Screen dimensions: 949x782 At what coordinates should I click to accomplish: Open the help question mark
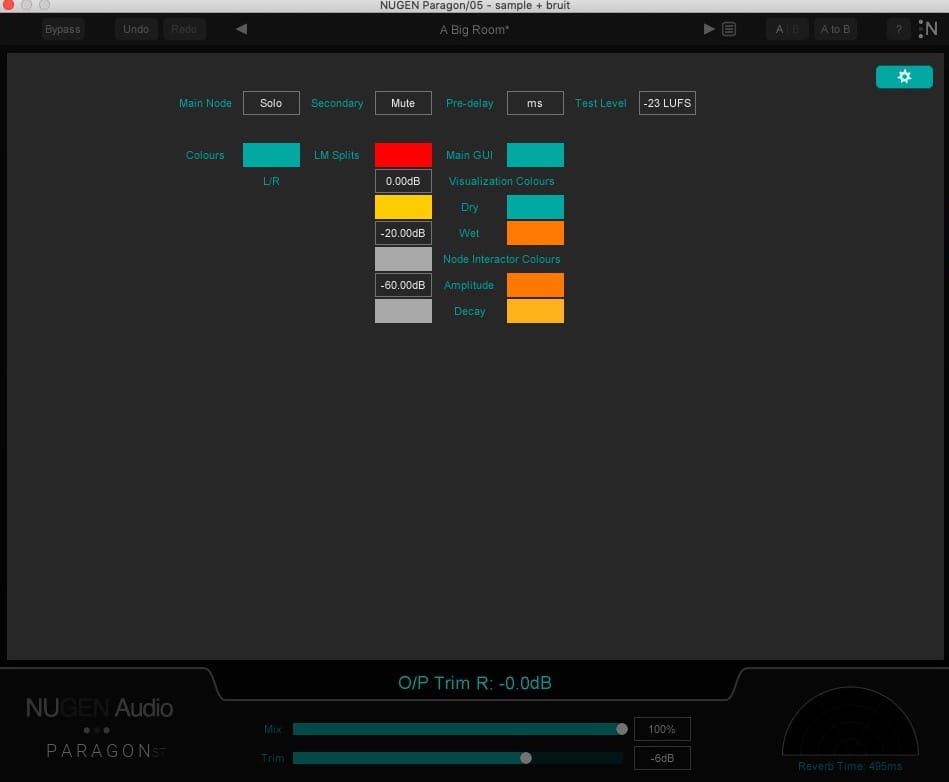[x=898, y=29]
